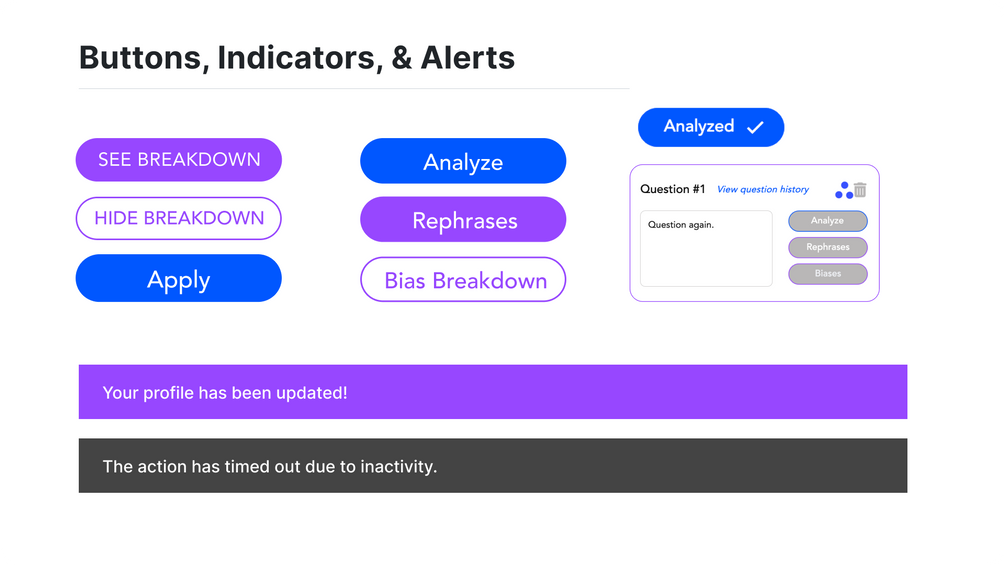This screenshot has height=565, width=1004.
Task: Click the checkmark in the Analyzed indicator
Action: [755, 127]
